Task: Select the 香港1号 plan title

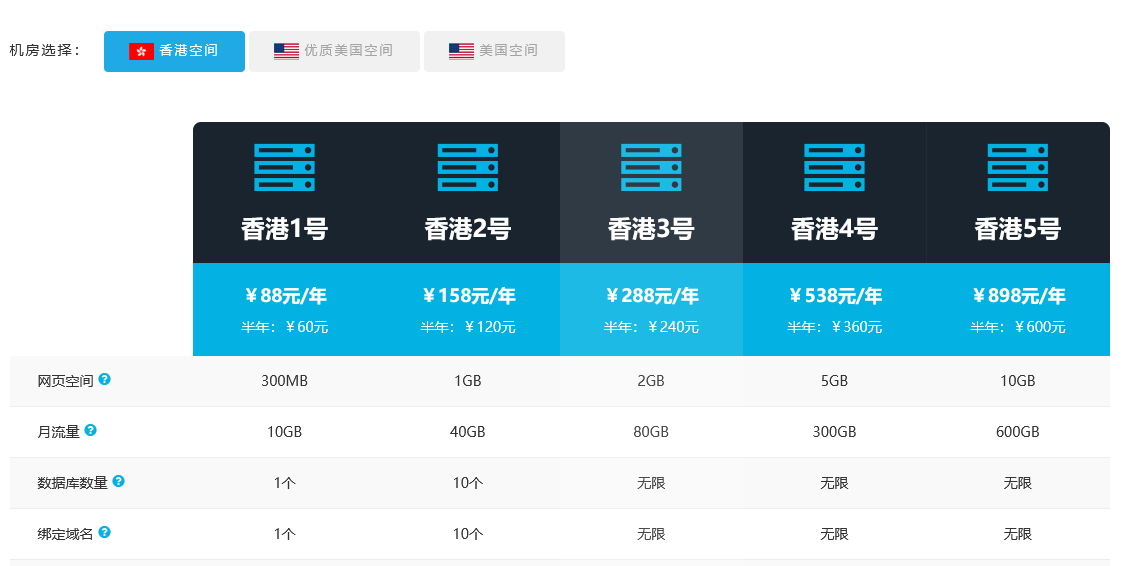Action: [285, 229]
